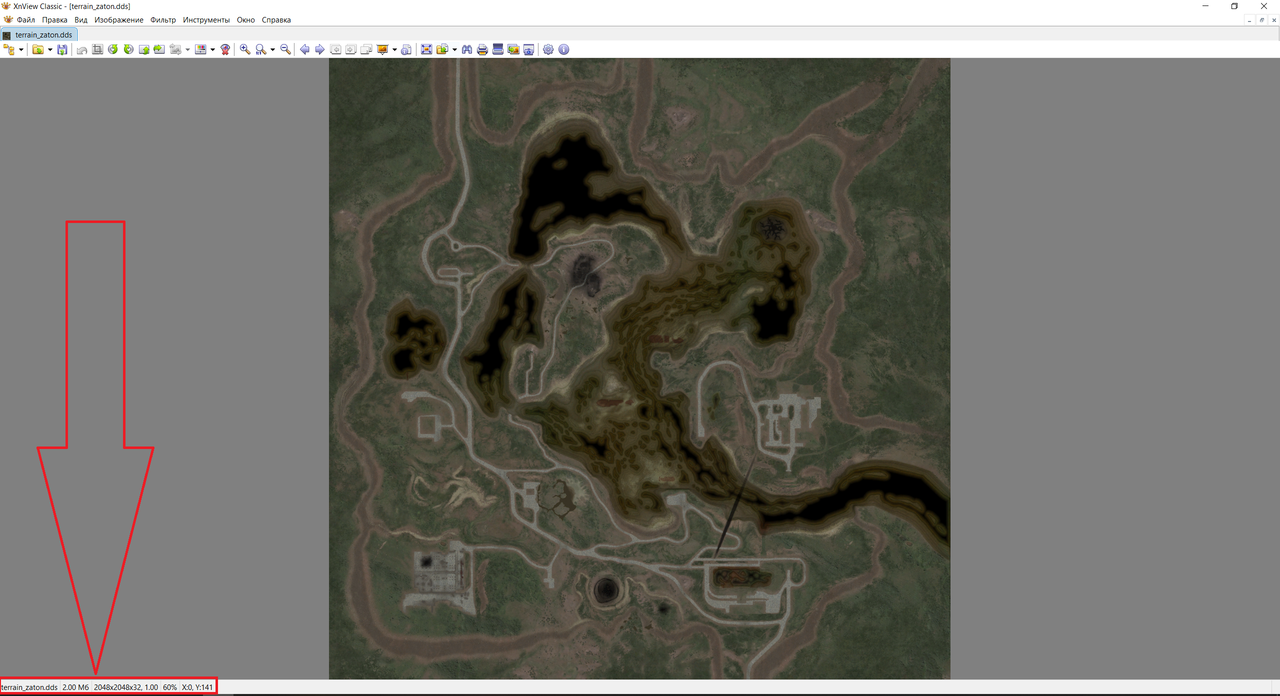1280x696 pixels.
Task: Click the Resize image toolbar icon
Action: 175,49
